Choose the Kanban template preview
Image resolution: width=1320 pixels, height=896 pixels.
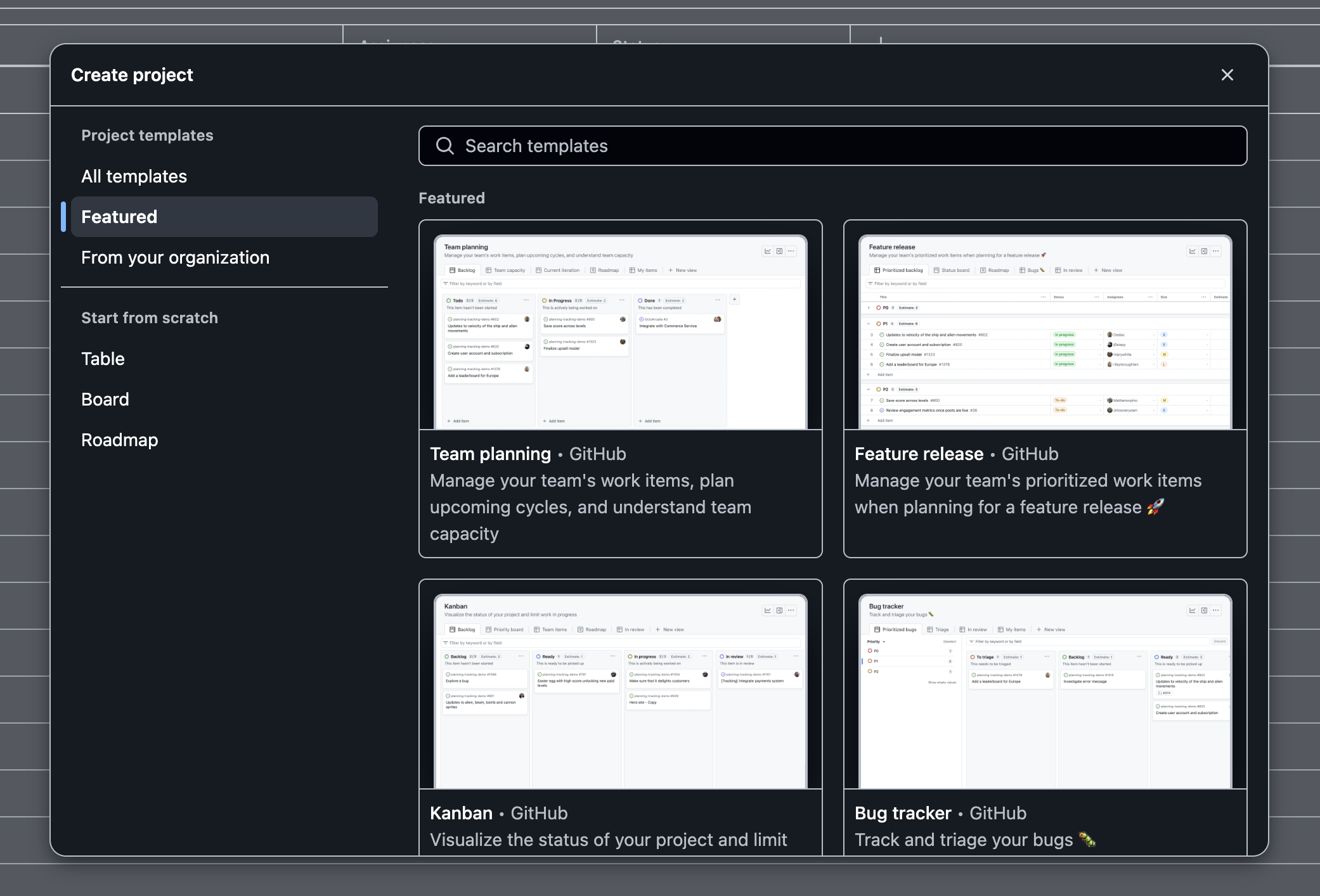[x=620, y=691]
